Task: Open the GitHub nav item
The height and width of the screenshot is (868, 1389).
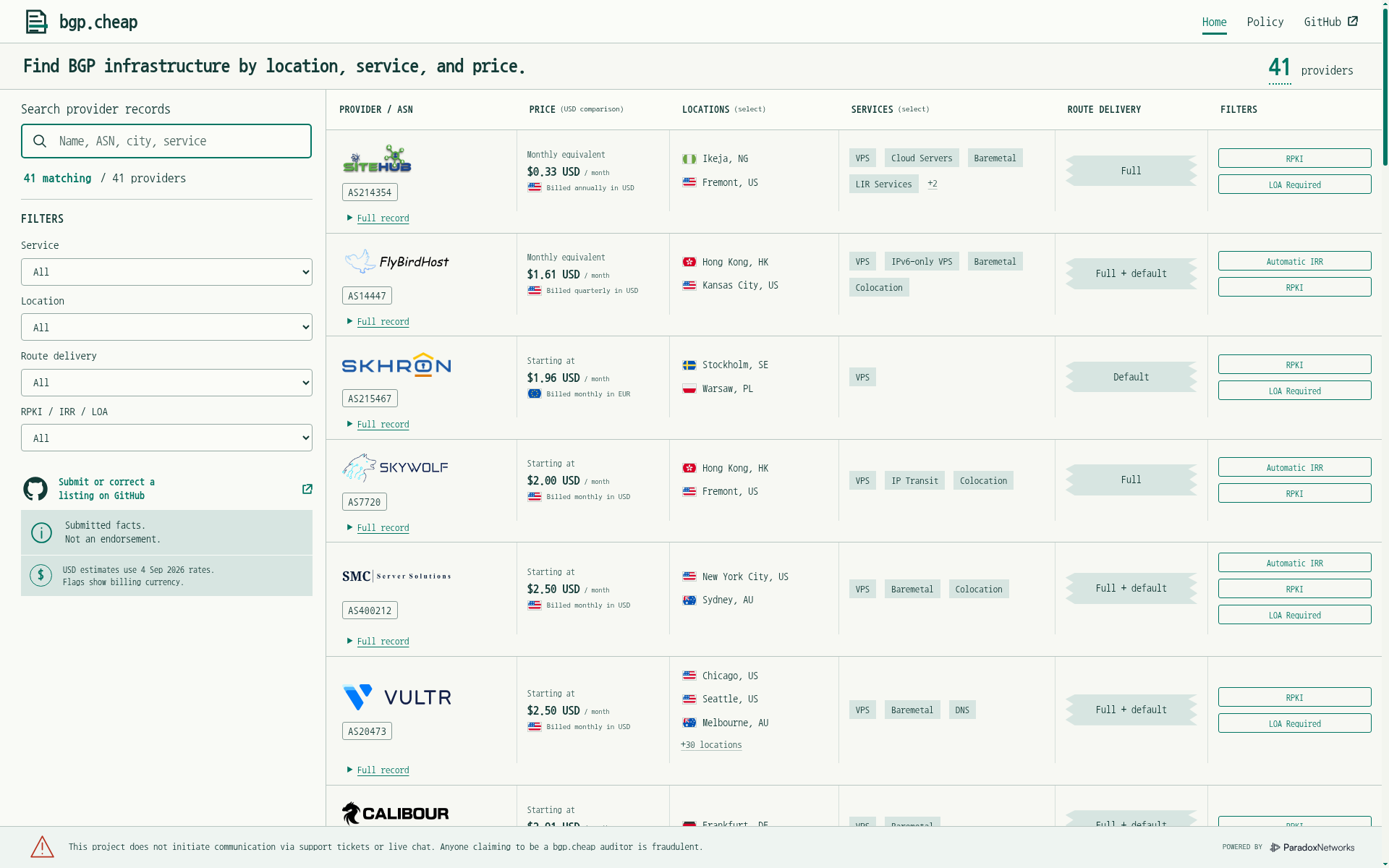Action: pos(1330,22)
